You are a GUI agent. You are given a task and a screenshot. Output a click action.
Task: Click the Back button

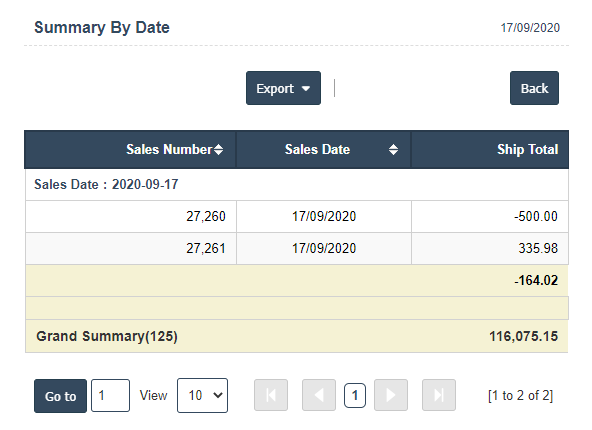pyautogui.click(x=534, y=88)
